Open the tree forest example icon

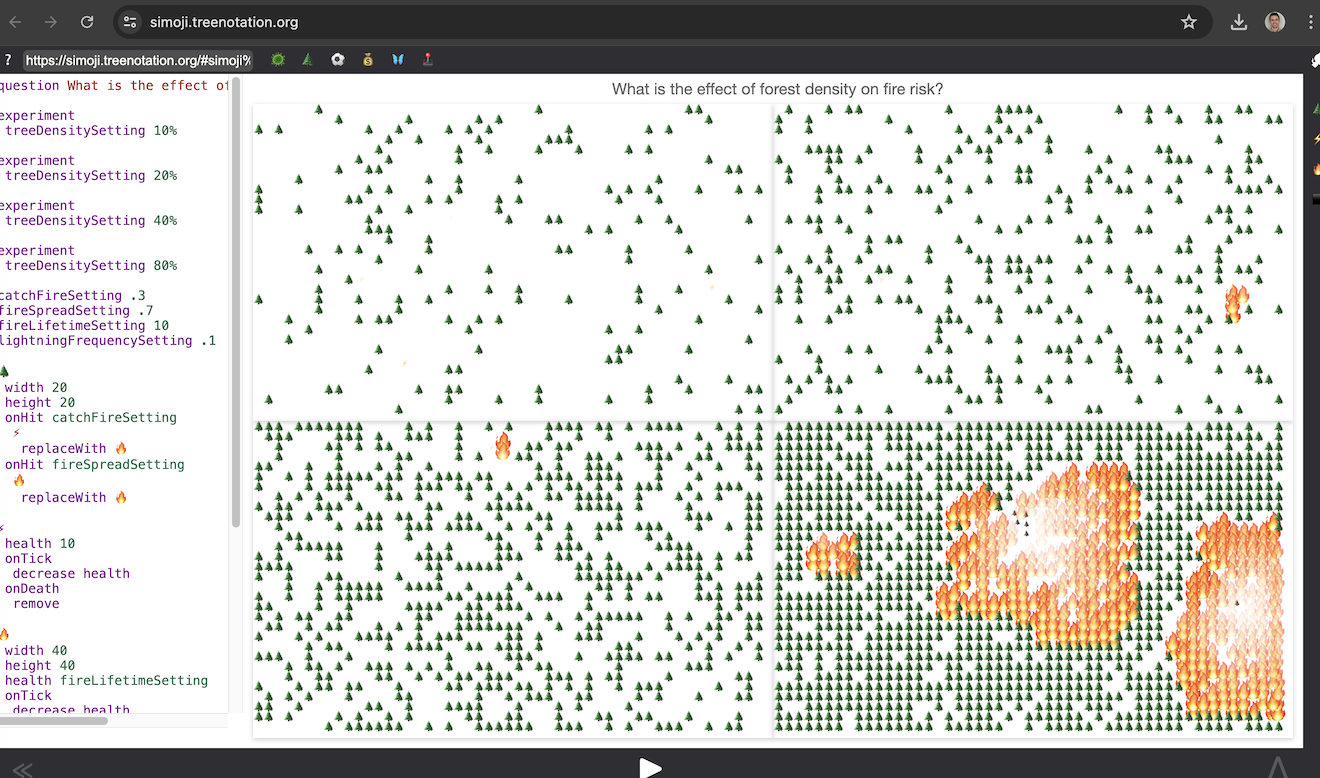[x=308, y=60]
